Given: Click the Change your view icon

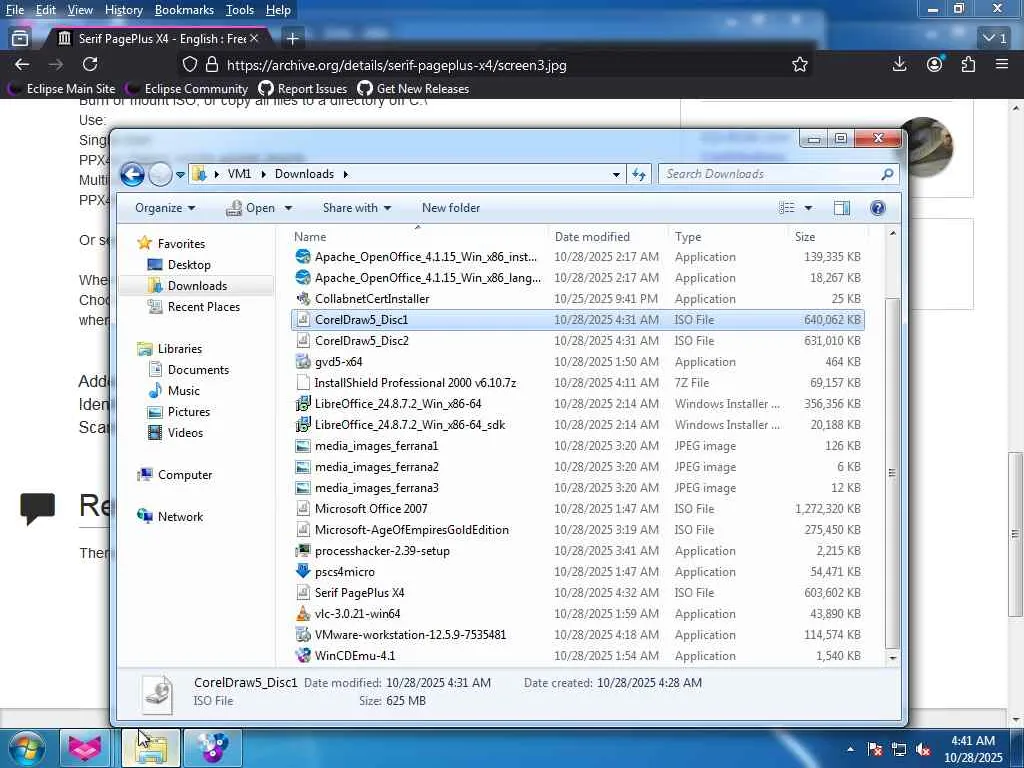Looking at the screenshot, I should click(x=787, y=208).
